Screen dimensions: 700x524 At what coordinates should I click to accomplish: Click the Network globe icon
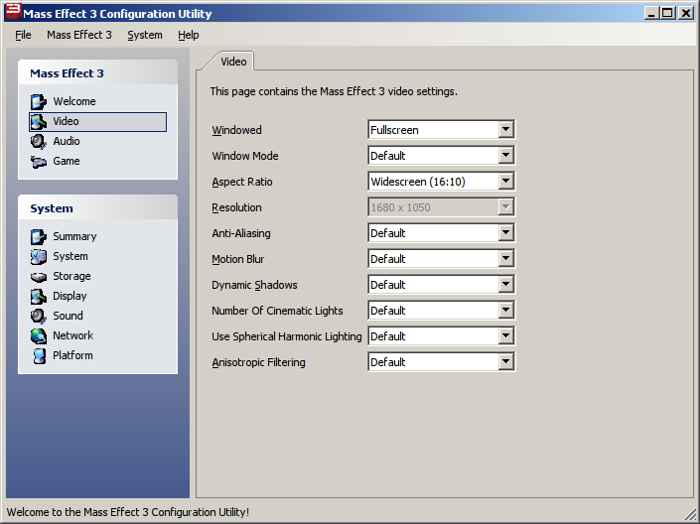(x=38, y=336)
